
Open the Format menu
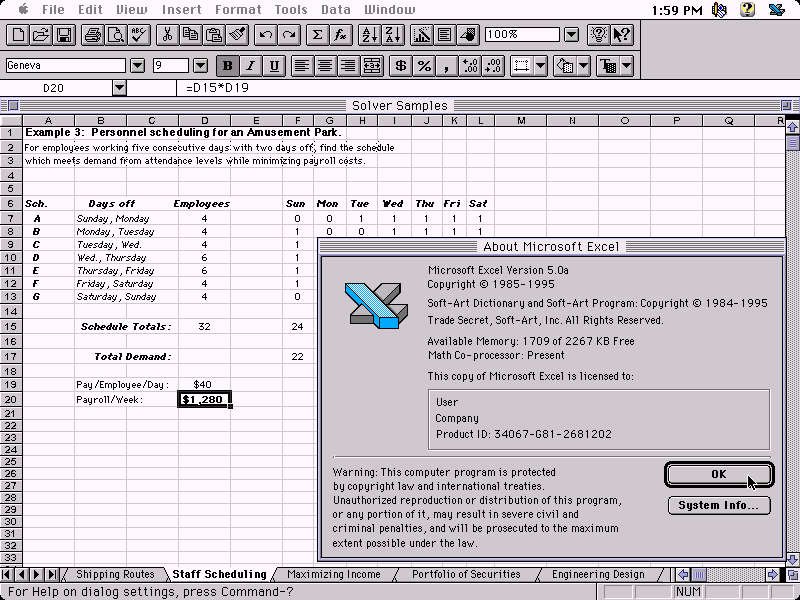coord(238,10)
